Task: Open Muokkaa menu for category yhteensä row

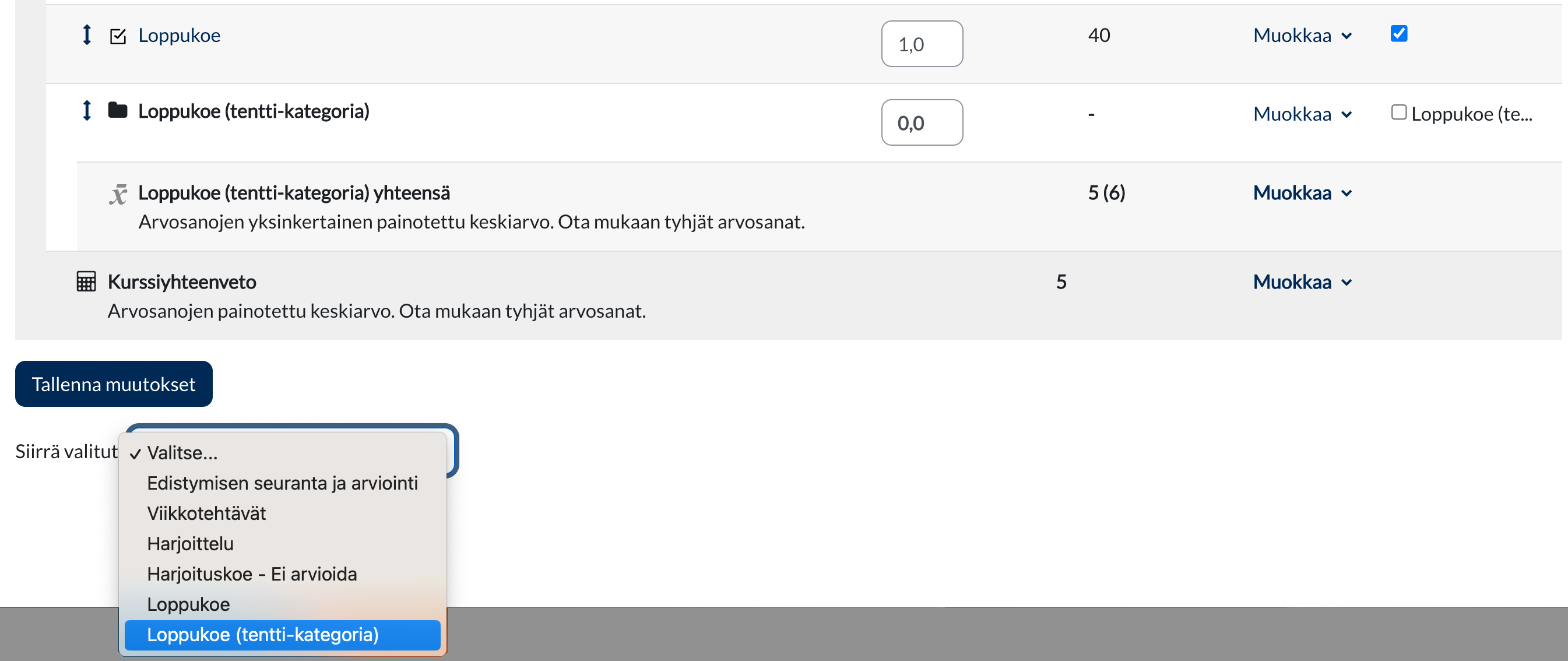Action: (x=1302, y=193)
